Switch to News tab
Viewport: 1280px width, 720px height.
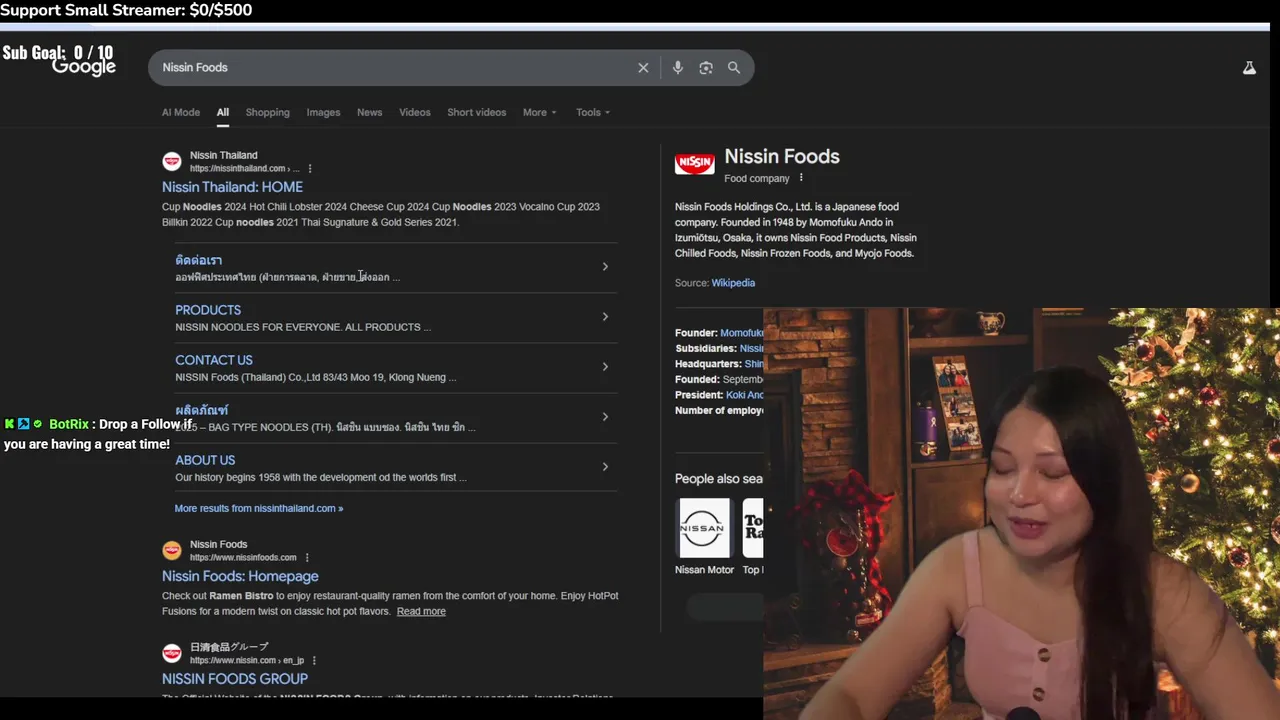click(369, 112)
